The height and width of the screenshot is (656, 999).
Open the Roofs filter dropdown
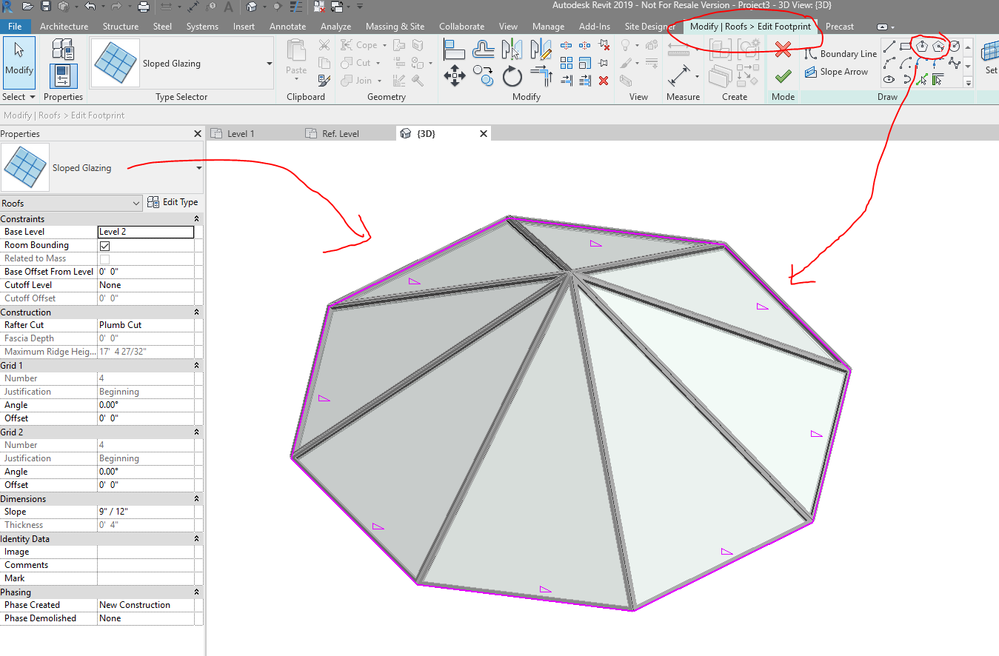tap(136, 203)
